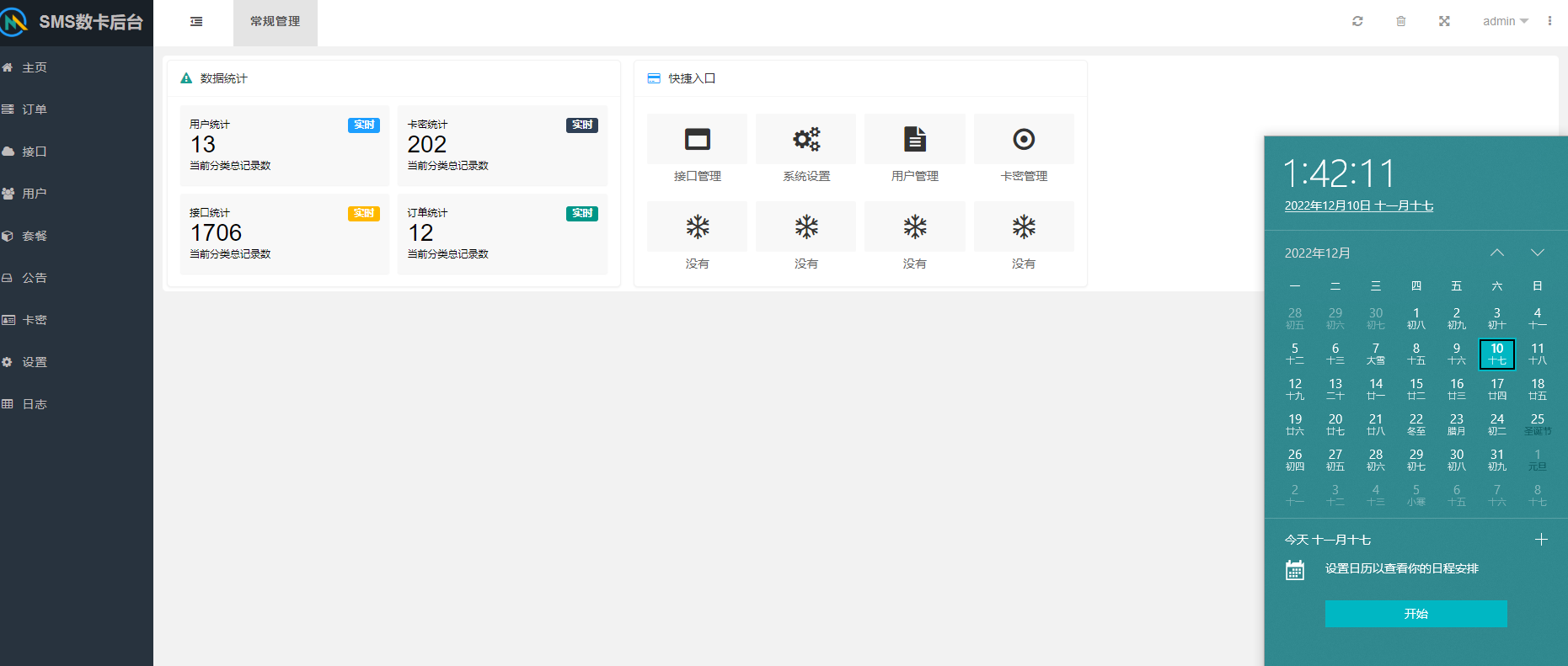Click the 开始 button in calendar
The image size is (1568, 666).
pos(1415,614)
